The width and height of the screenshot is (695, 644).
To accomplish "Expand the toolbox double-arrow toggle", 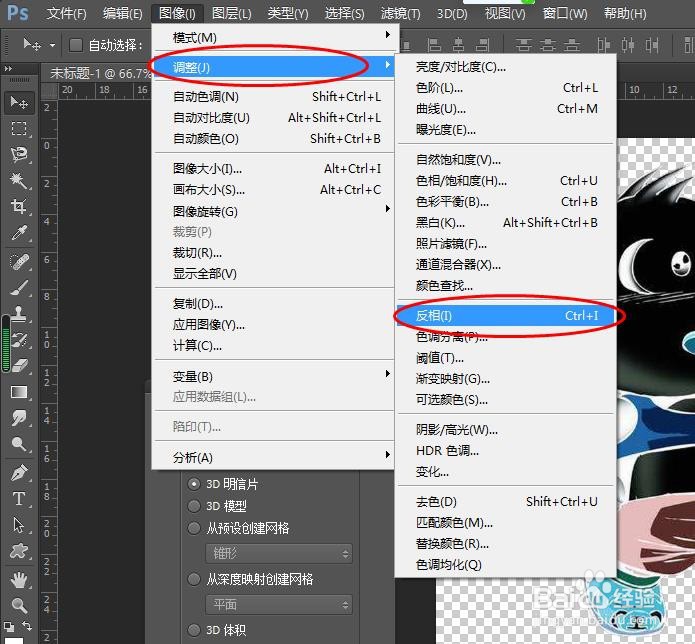I will coord(8,69).
